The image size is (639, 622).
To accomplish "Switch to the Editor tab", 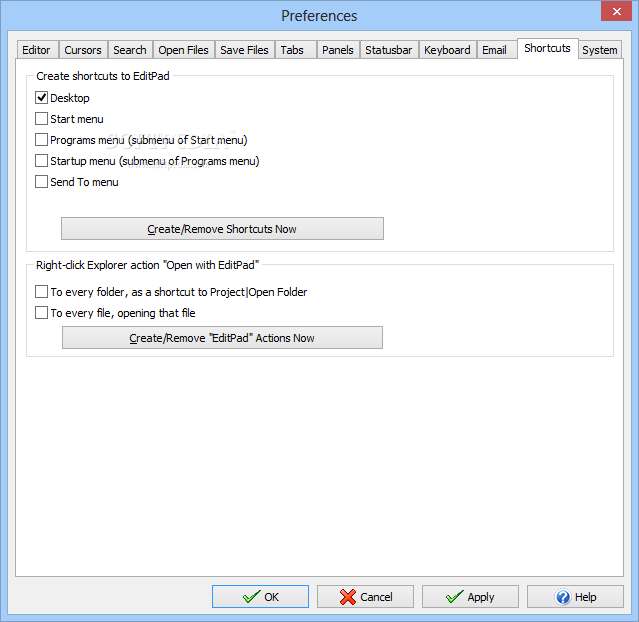I will point(37,50).
